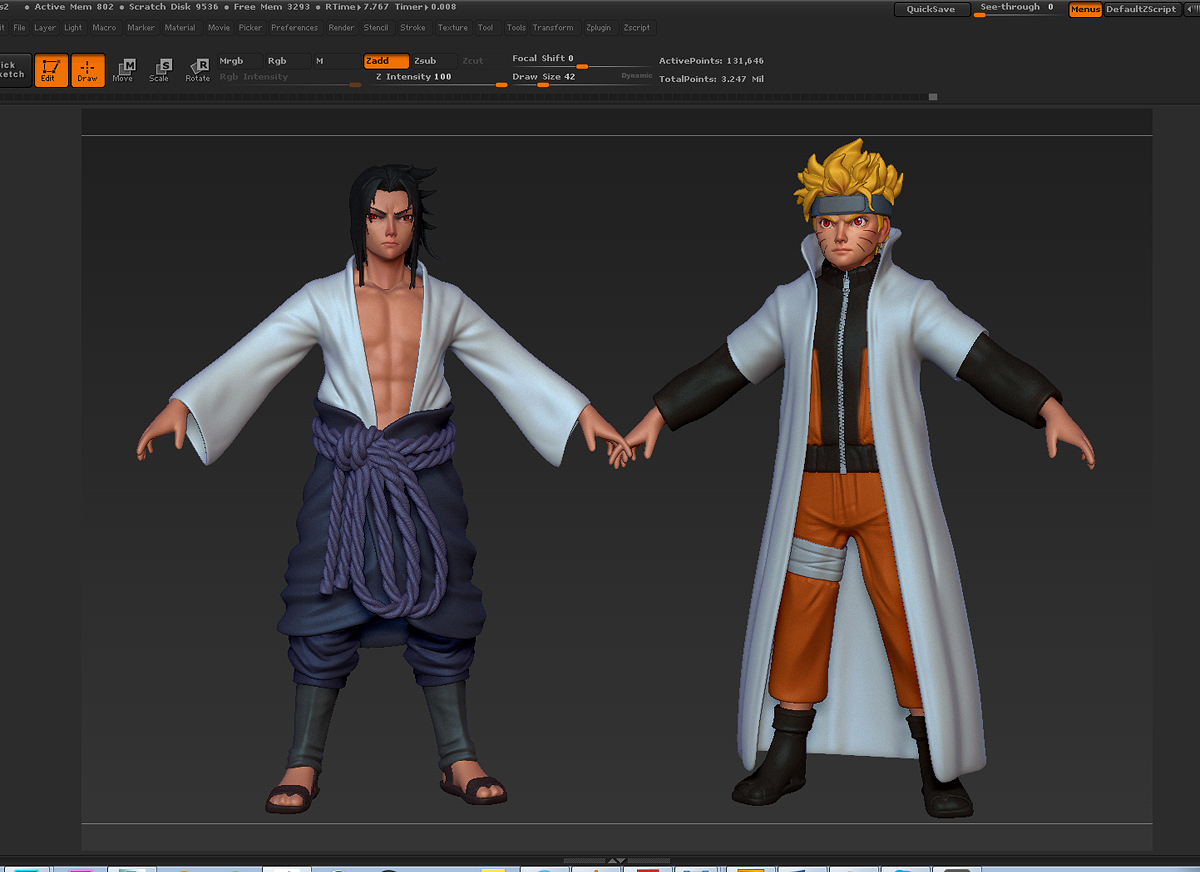Click the Active Mem 802 status text

pos(73,7)
